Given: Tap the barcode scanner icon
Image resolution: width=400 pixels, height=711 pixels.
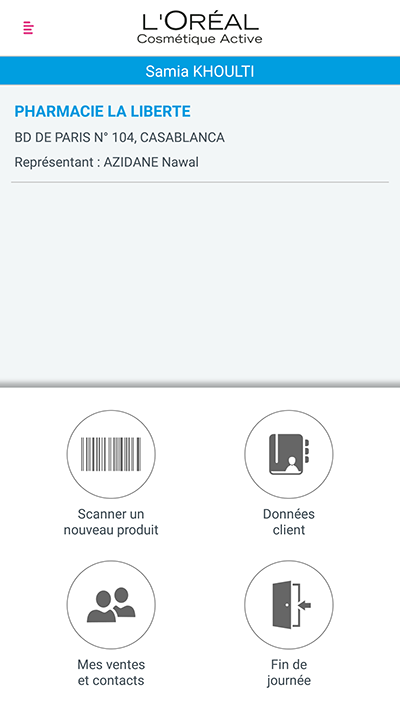Looking at the screenshot, I should pos(111,454).
